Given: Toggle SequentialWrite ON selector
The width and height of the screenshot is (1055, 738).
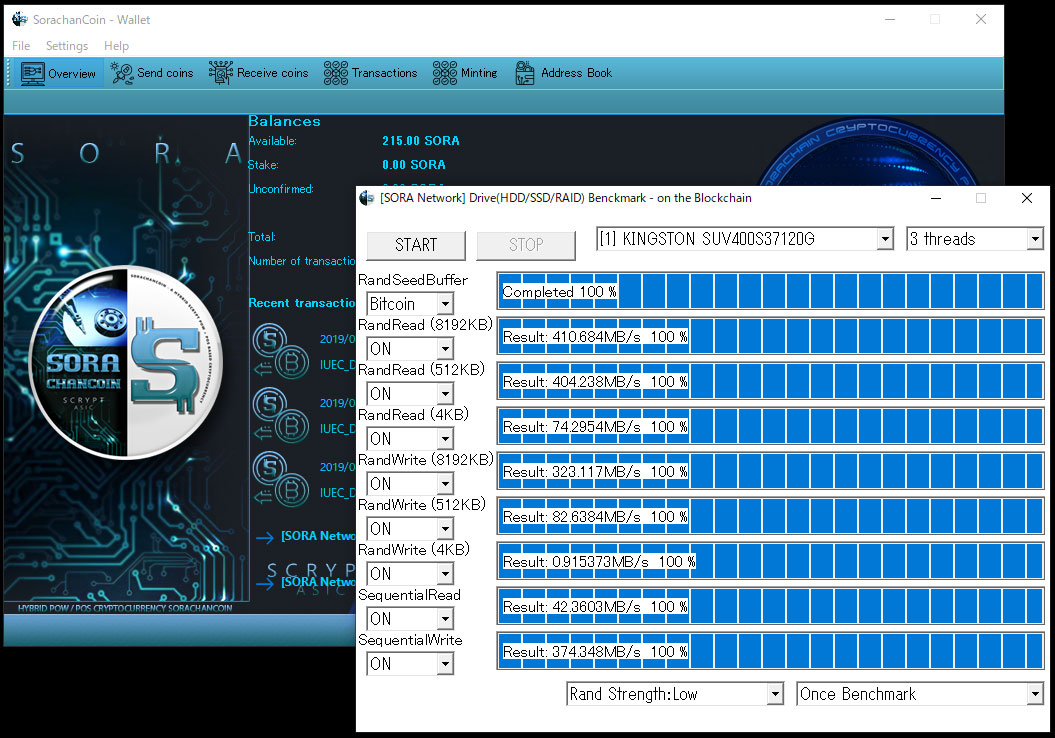Looking at the screenshot, I should (x=410, y=664).
